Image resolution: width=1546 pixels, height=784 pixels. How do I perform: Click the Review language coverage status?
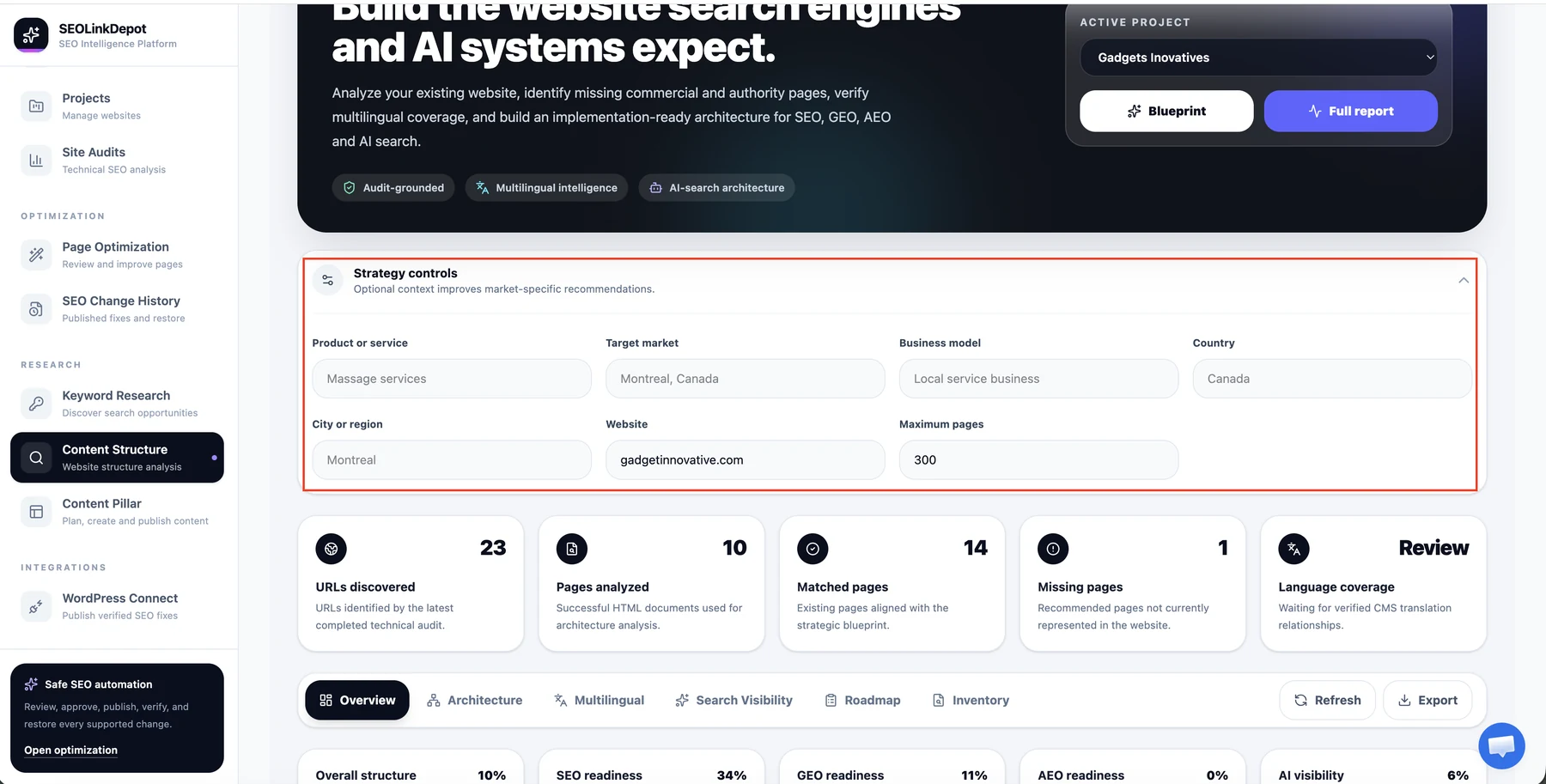(1433, 548)
